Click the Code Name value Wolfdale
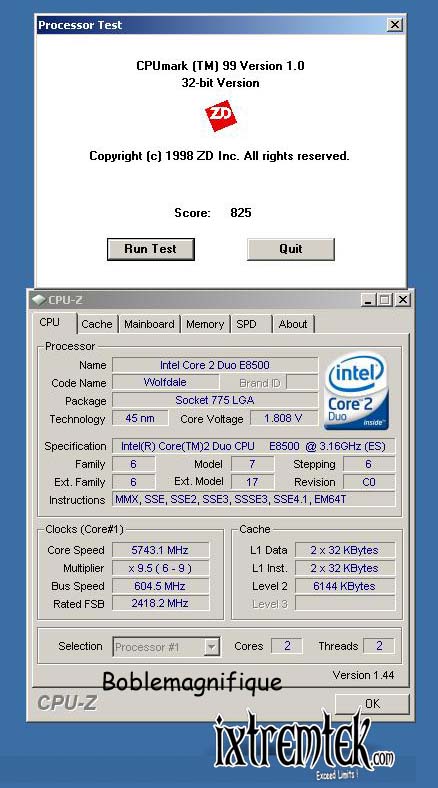 coord(165,382)
